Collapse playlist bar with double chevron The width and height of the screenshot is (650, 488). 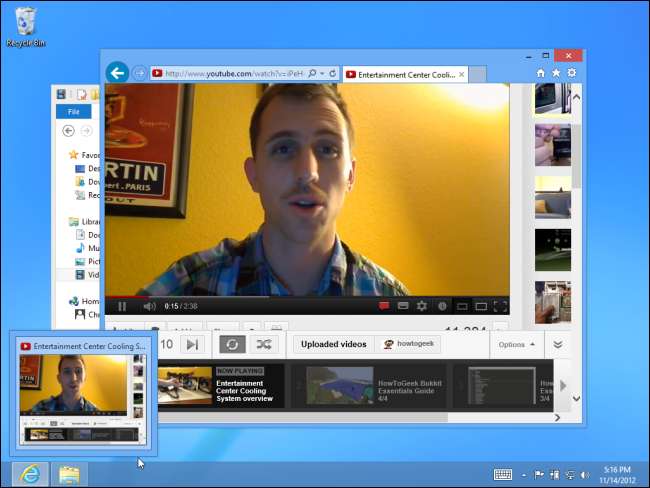click(557, 344)
